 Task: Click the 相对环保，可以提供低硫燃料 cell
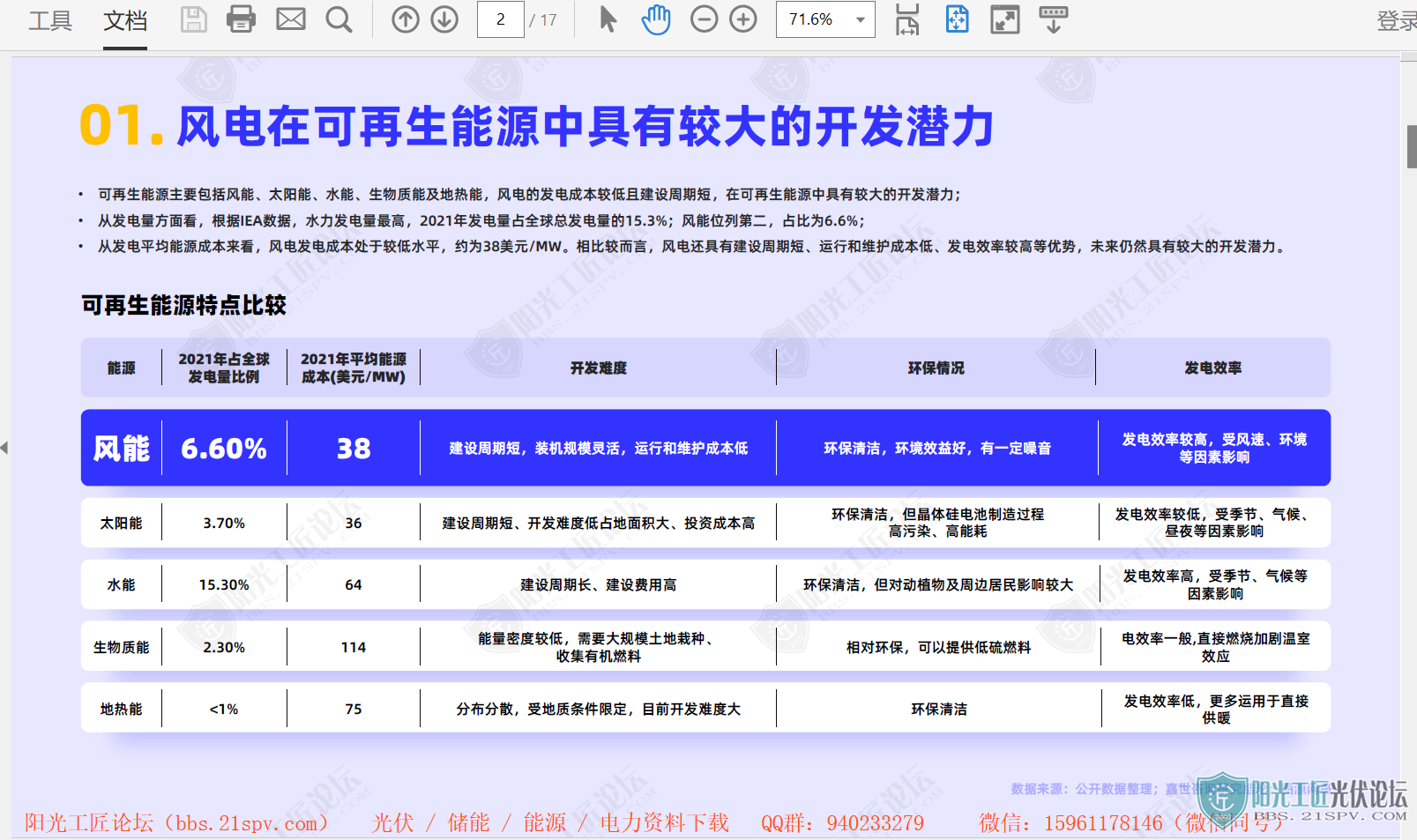tap(939, 648)
